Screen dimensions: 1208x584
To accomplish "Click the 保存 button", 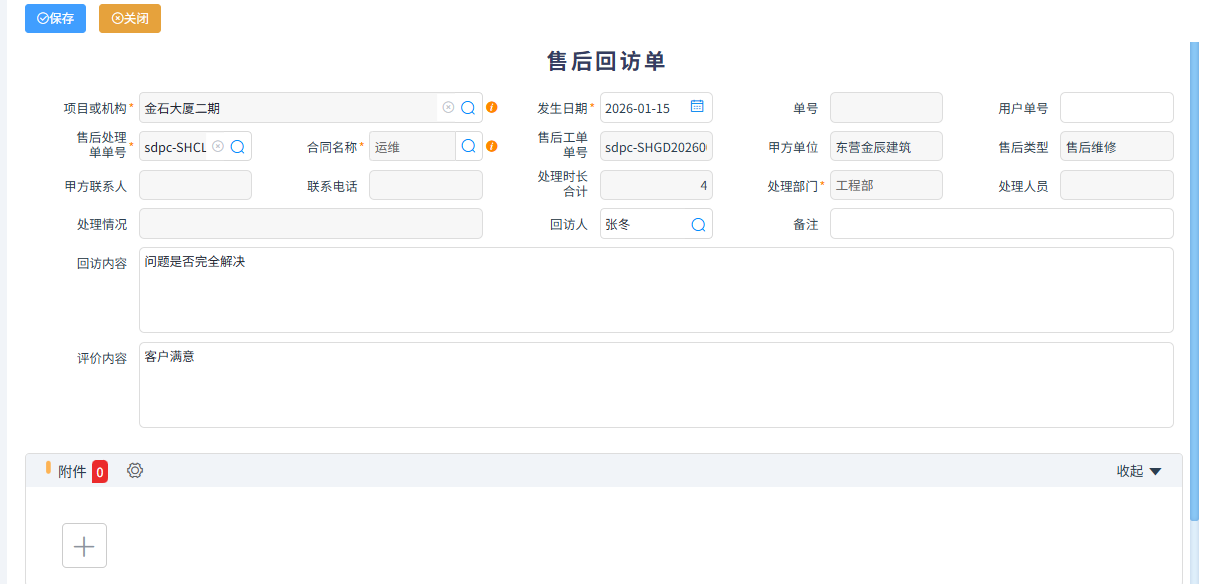I will pos(55,19).
